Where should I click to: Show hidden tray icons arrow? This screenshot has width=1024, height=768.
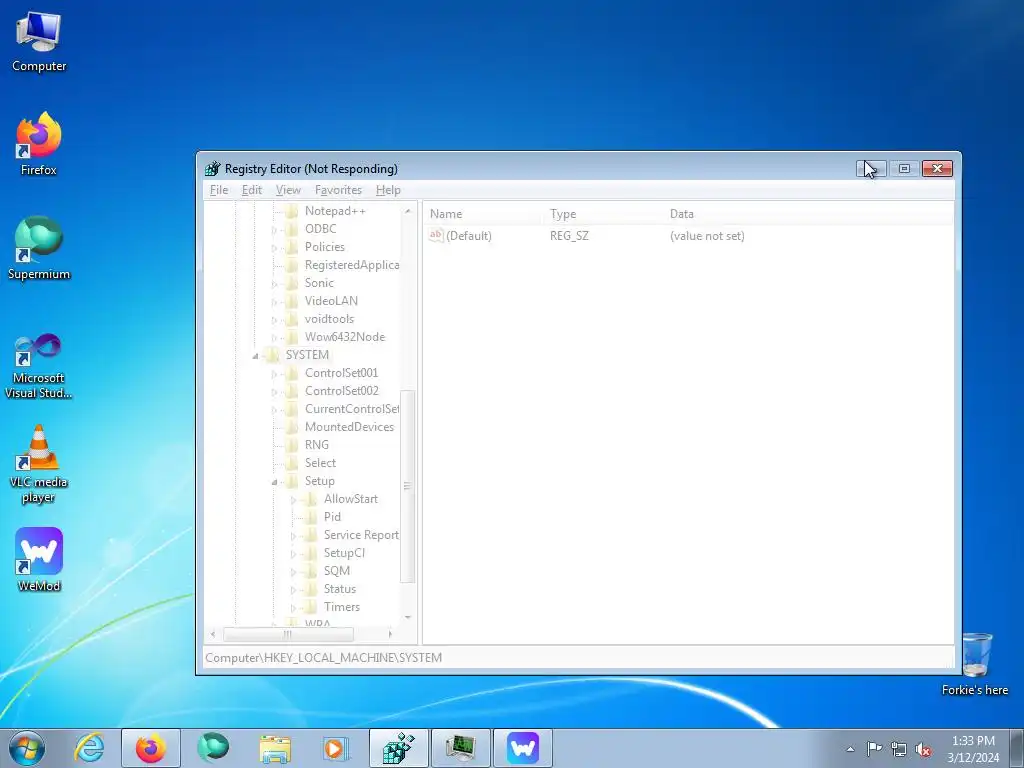(850, 749)
